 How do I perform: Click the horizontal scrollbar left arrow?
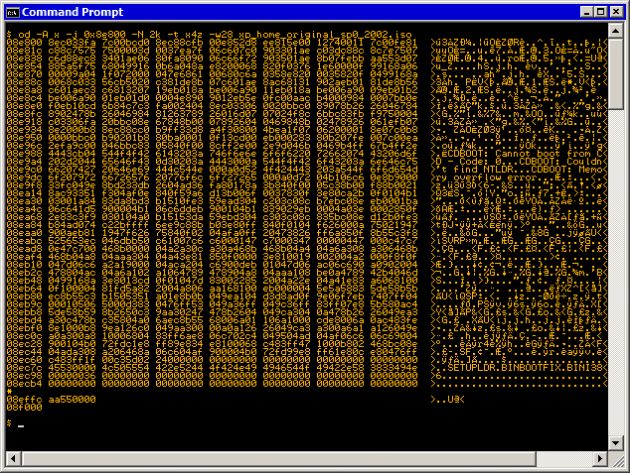(x=13, y=458)
